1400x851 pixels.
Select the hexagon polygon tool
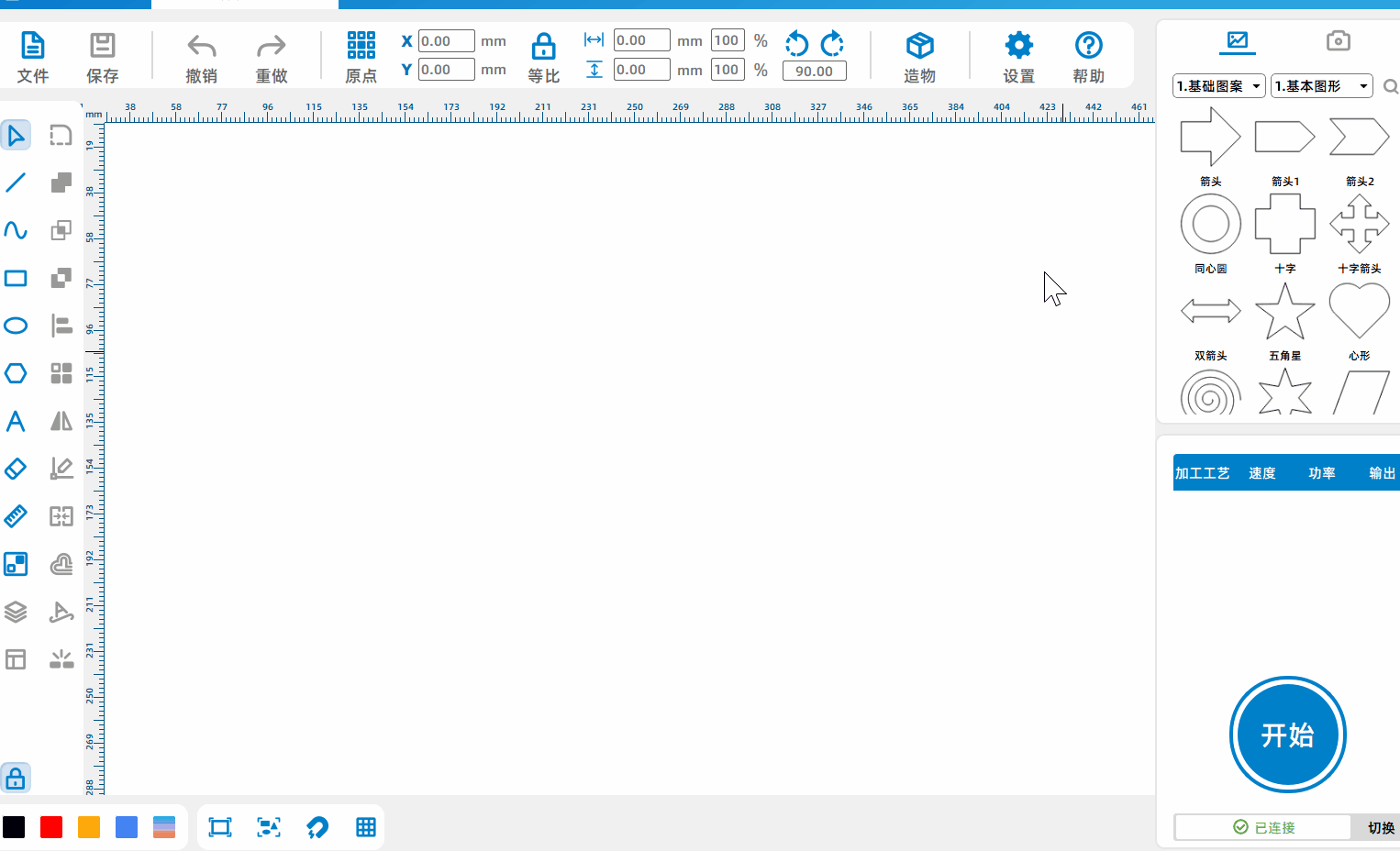[16, 373]
